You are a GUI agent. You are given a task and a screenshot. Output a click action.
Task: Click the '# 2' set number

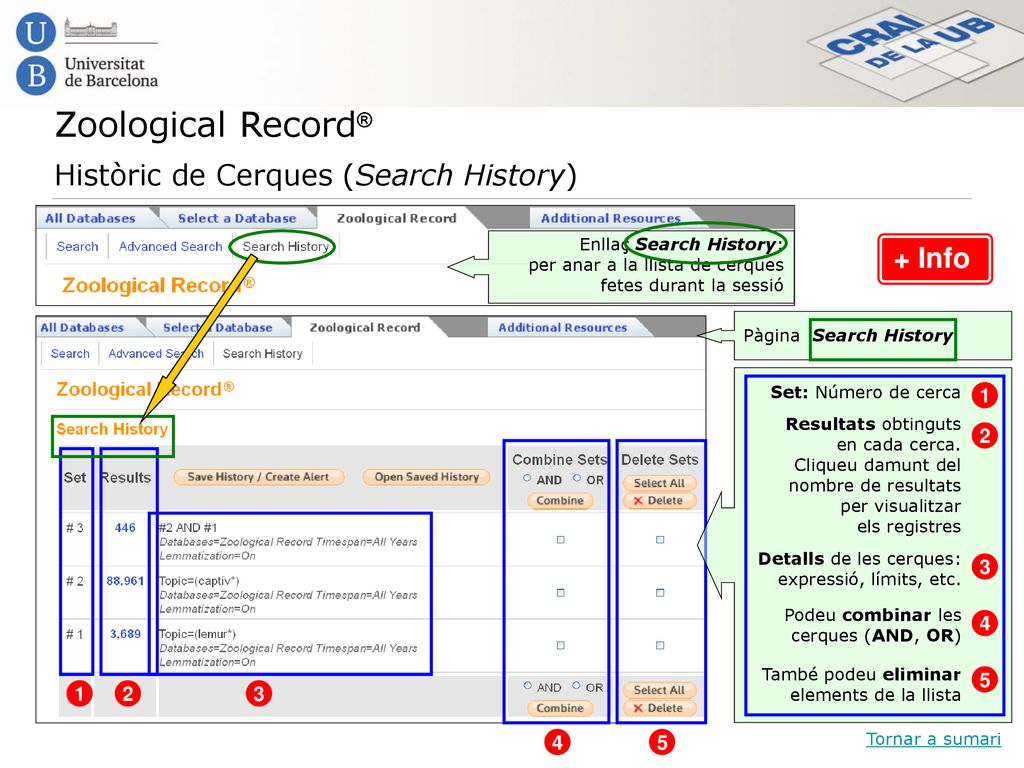(x=75, y=581)
